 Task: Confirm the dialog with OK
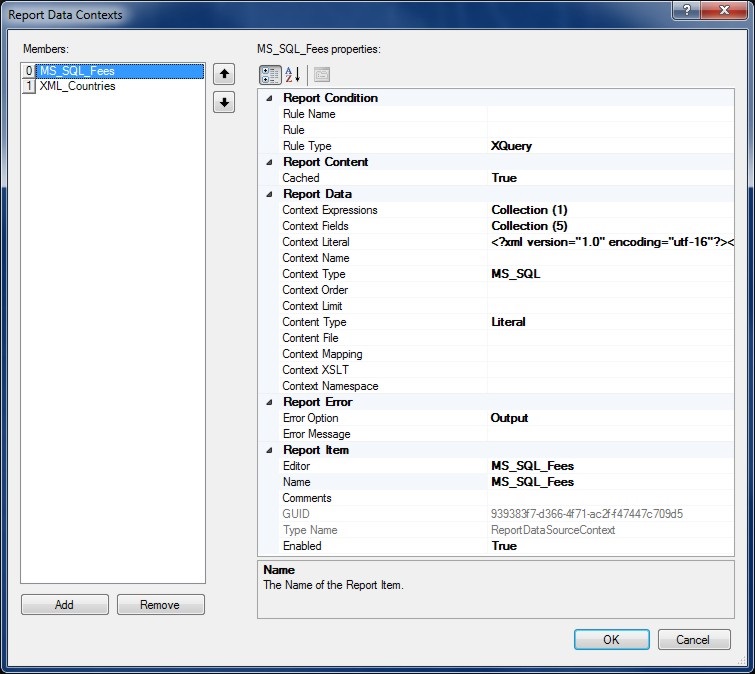(x=611, y=640)
